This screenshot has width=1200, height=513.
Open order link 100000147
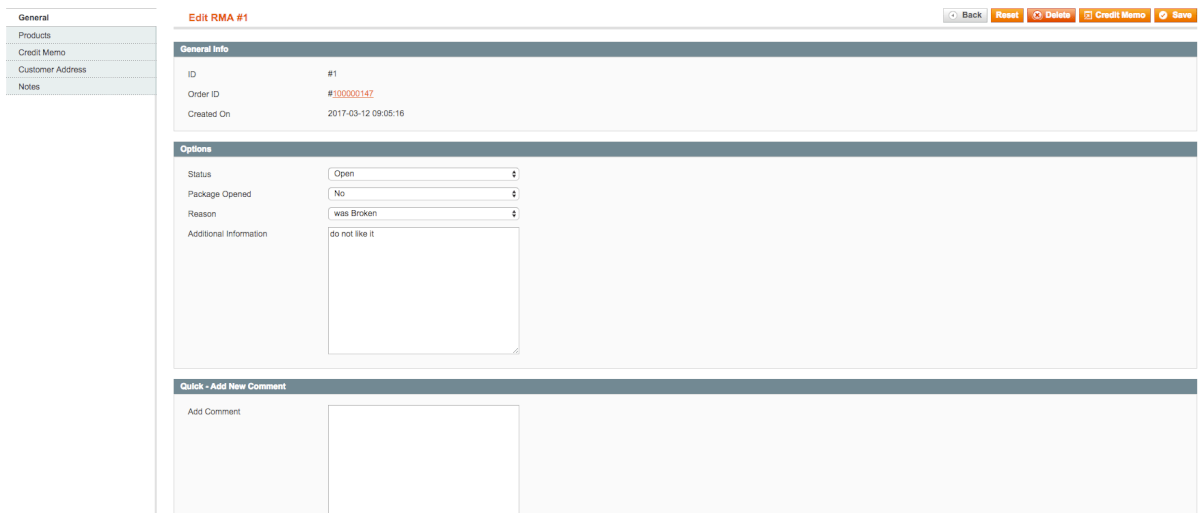[353, 93]
